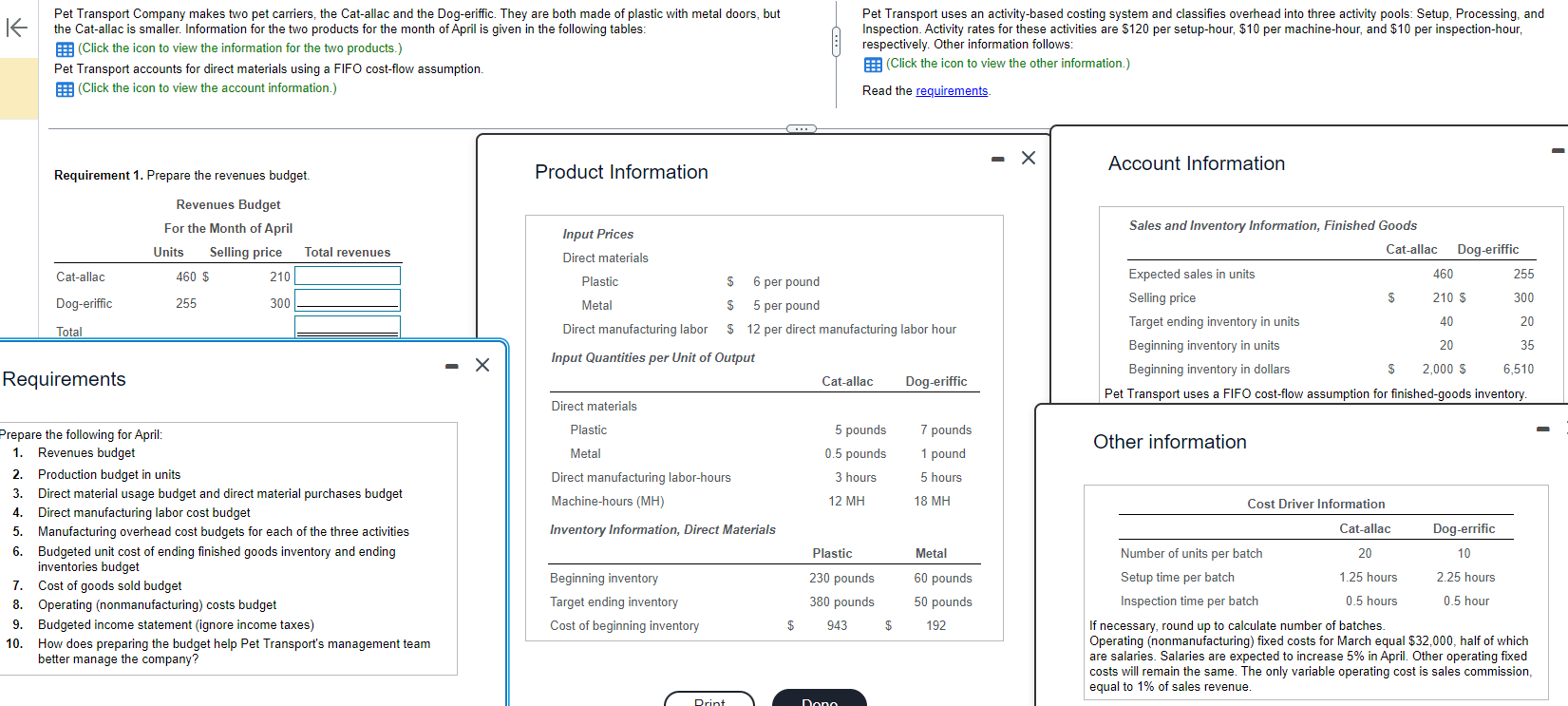1568x706 pixels.
Task: Open the other information table icon
Action: (x=873, y=65)
